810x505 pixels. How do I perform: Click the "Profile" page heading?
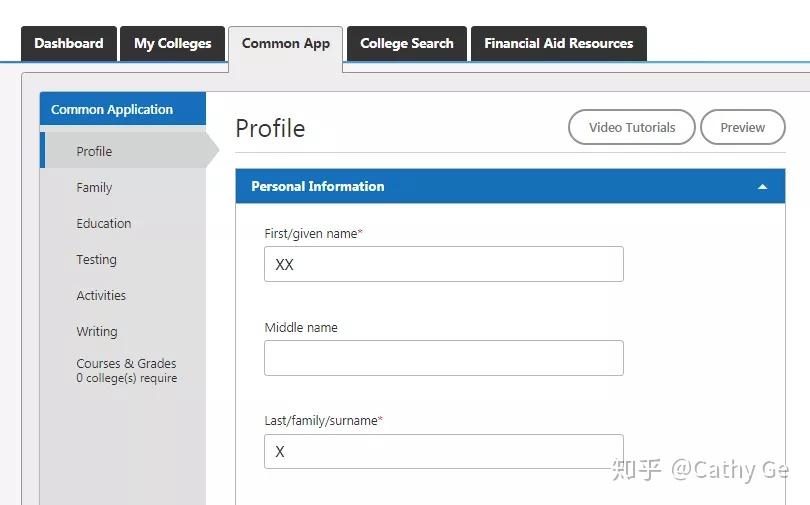coord(270,129)
